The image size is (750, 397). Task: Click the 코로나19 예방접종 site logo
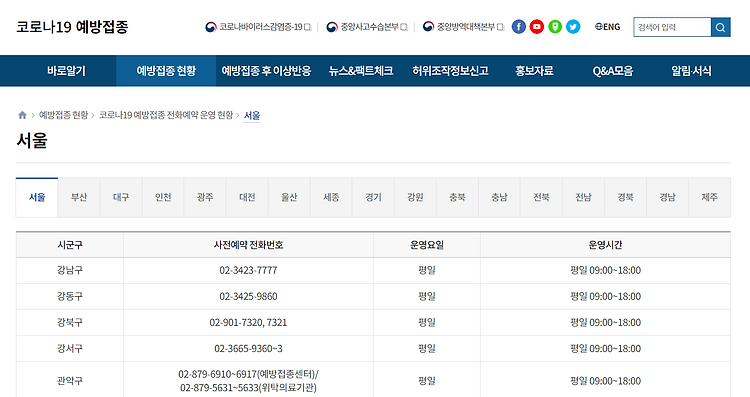(72, 27)
